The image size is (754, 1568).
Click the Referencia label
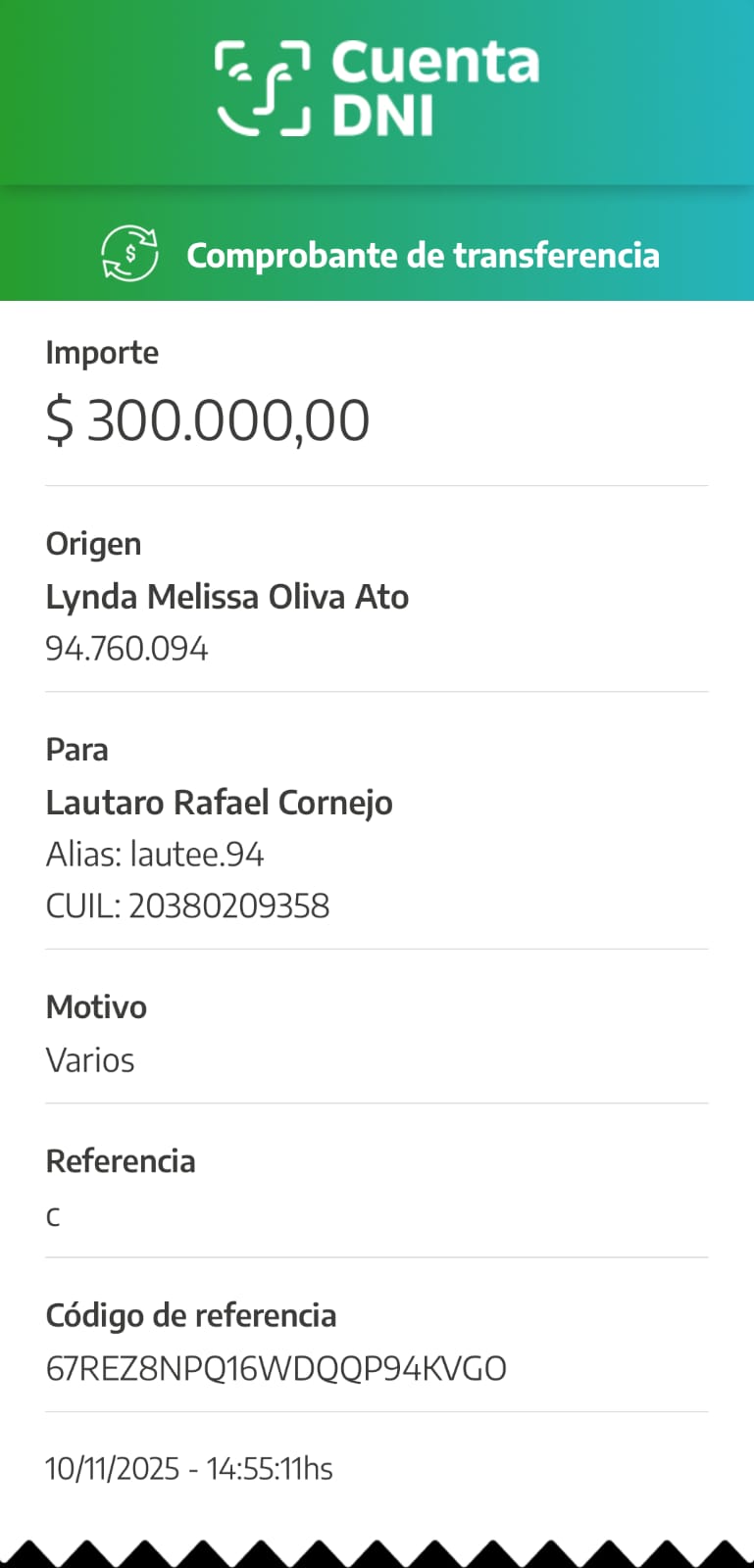(121, 1161)
